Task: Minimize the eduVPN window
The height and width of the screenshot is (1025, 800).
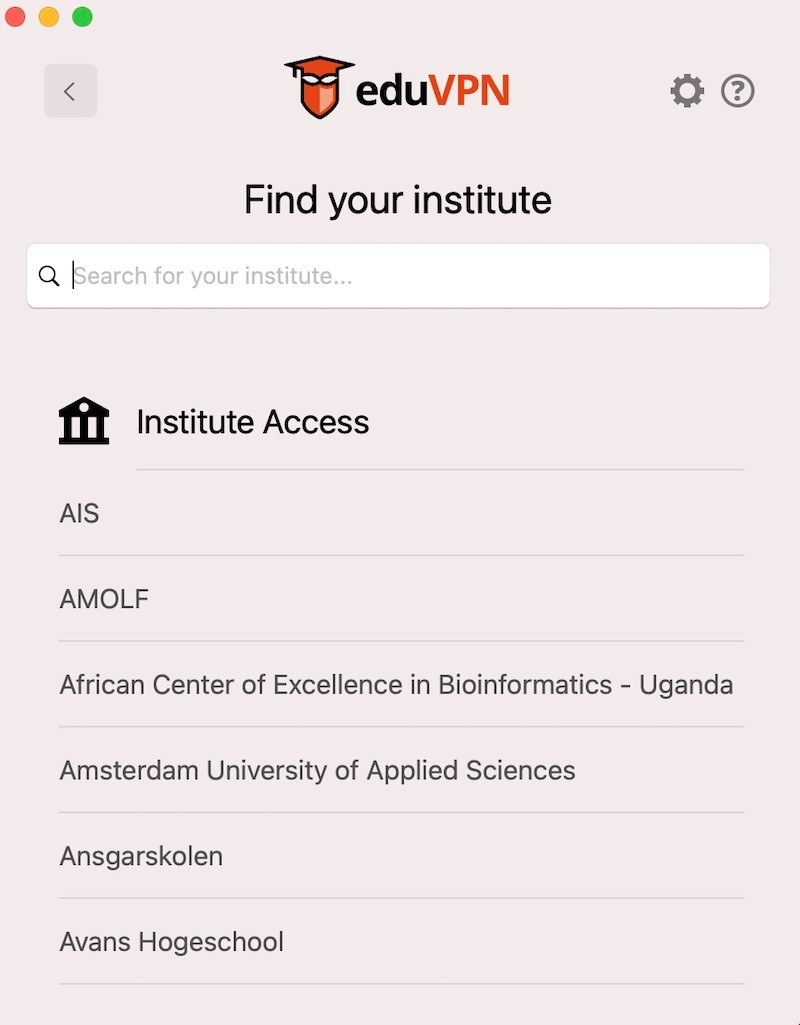Action: coord(49,17)
